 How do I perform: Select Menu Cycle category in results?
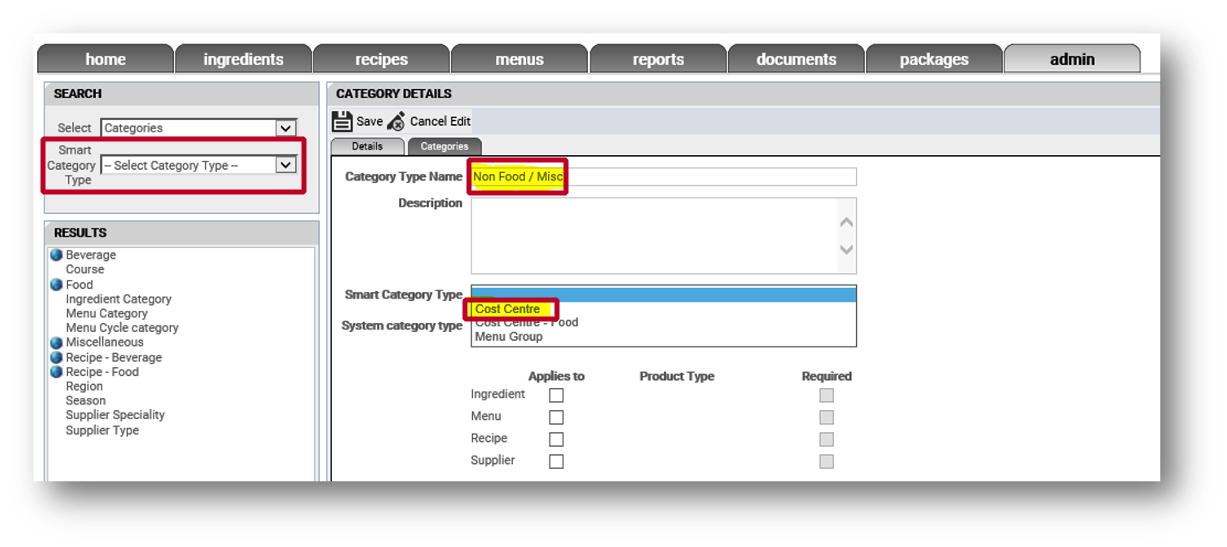122,328
